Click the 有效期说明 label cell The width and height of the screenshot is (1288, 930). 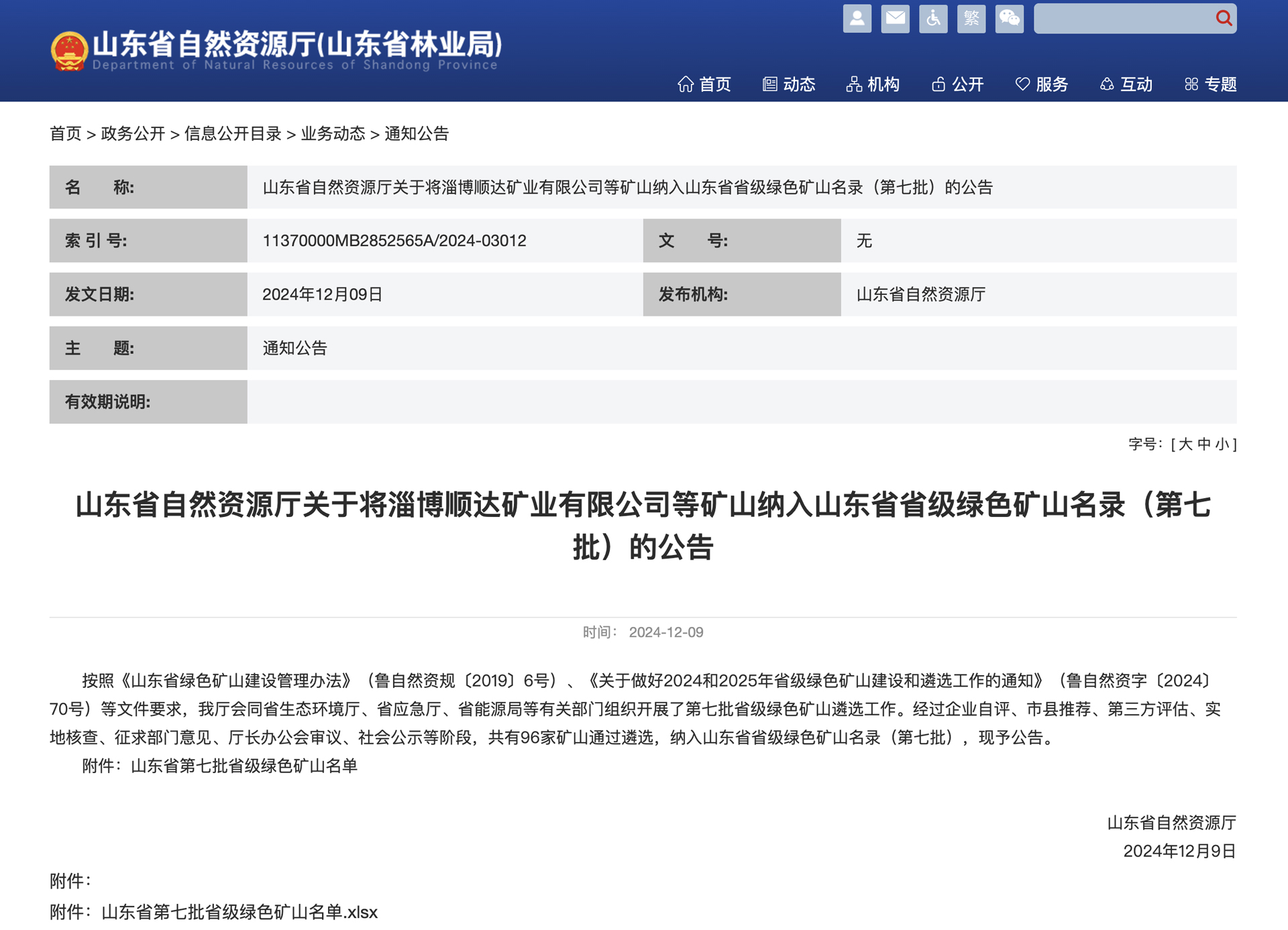[148, 402]
